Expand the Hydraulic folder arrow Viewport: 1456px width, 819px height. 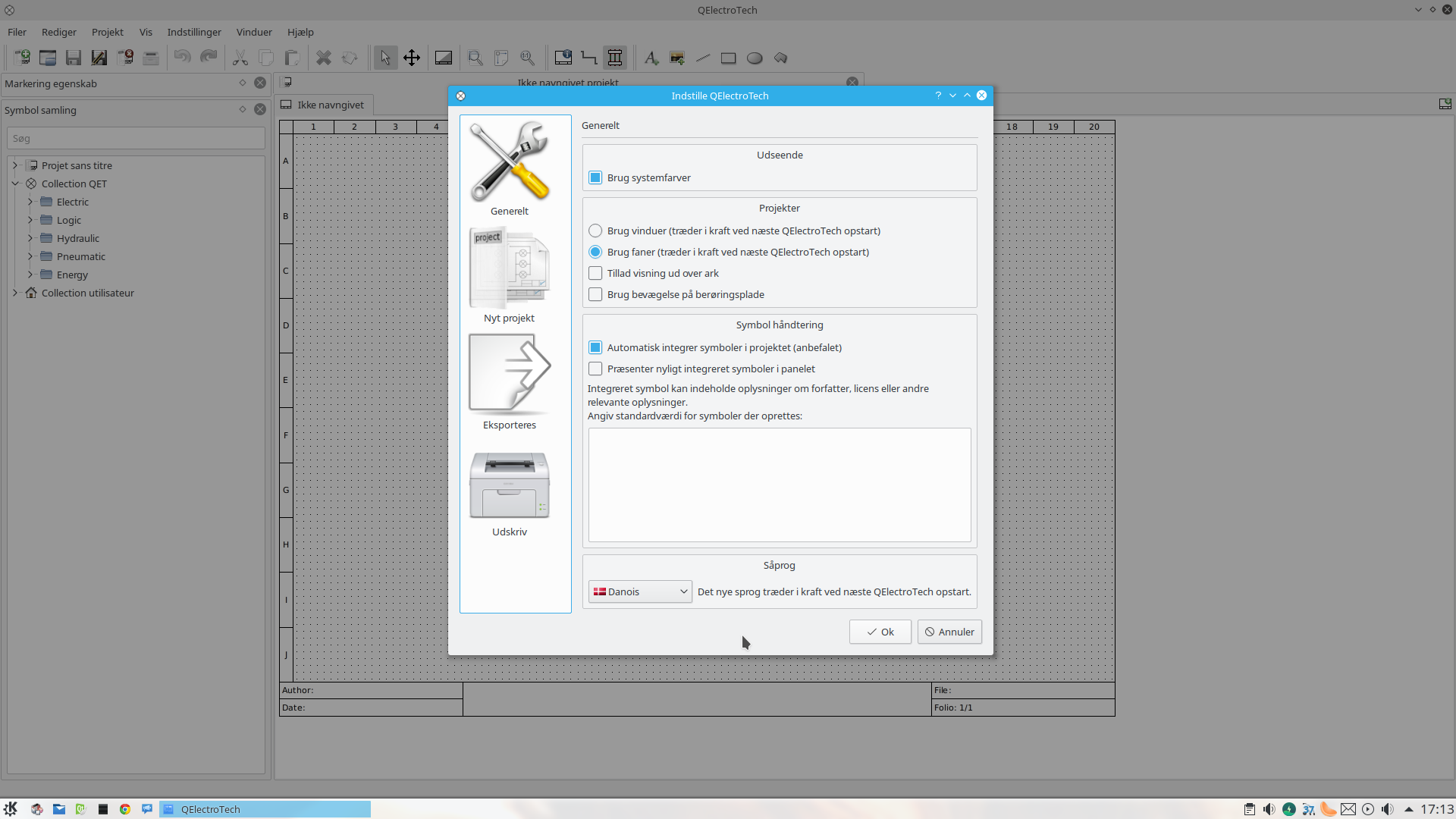[30, 238]
